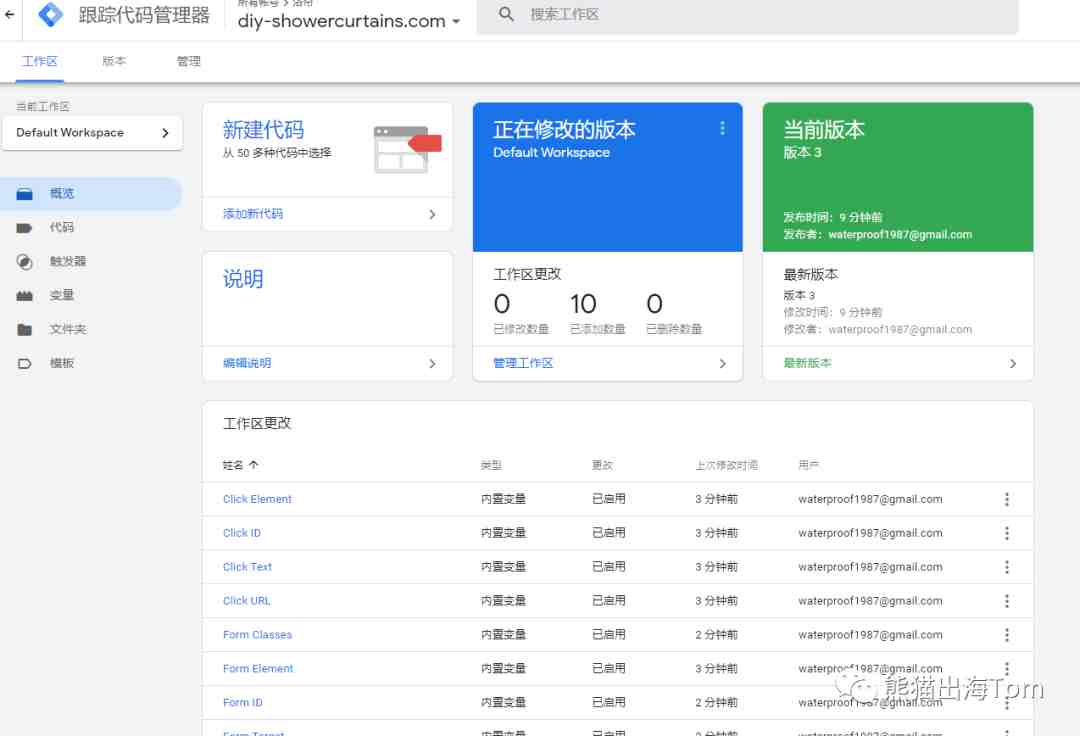Open the 模板 templates icon in sidebar
Screen dimensions: 1080x736
[x=24, y=364]
